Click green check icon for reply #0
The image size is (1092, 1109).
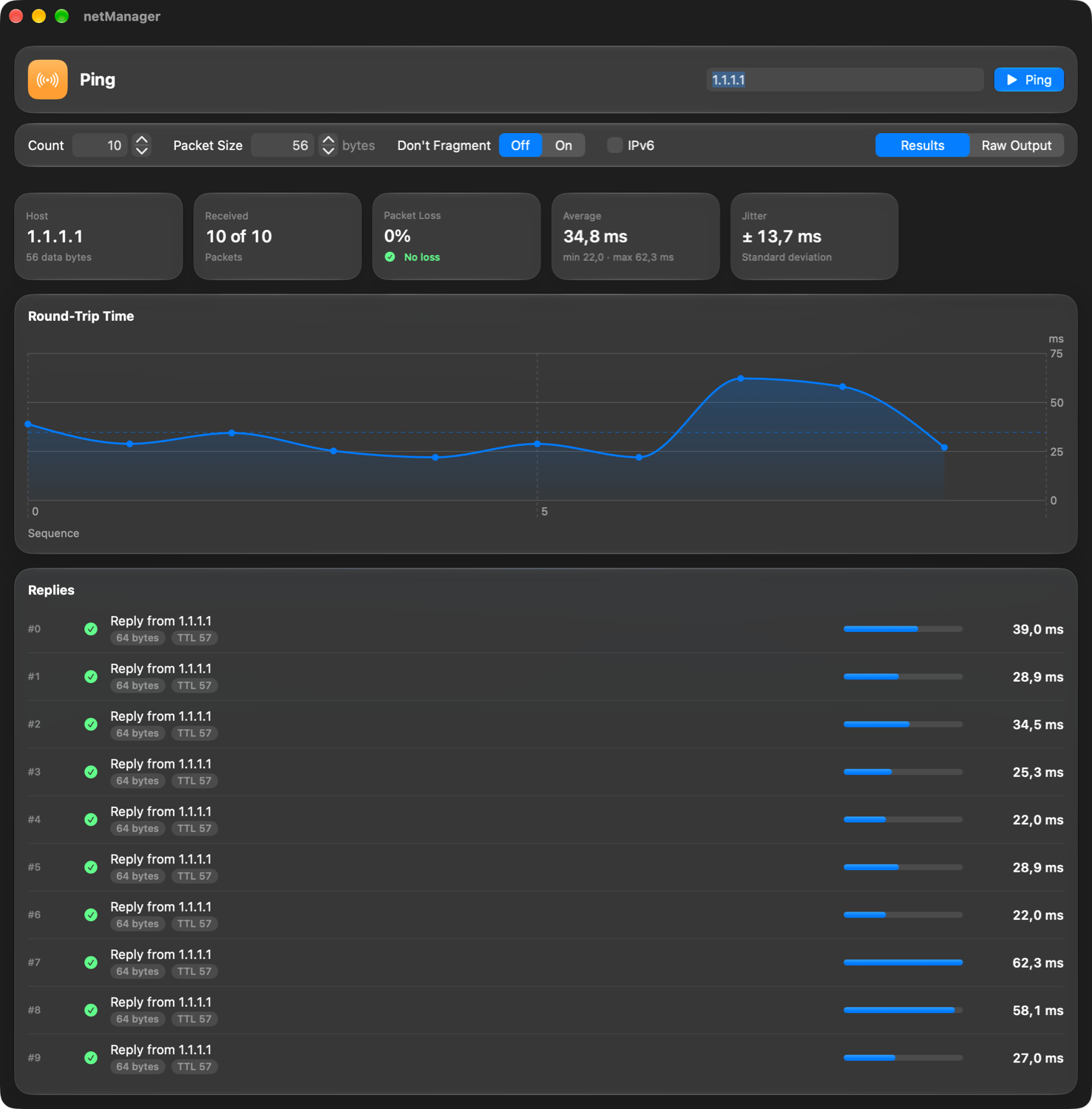pos(91,629)
